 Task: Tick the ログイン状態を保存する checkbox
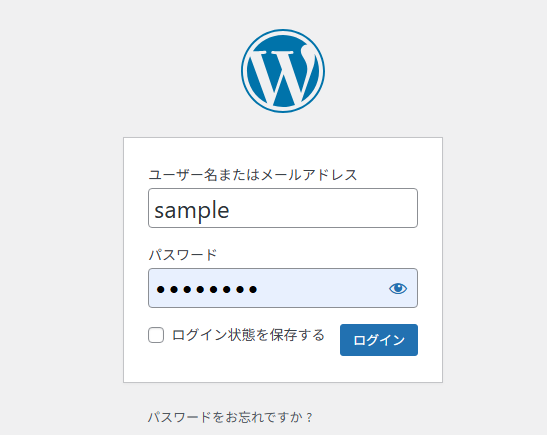pyautogui.click(x=156, y=335)
